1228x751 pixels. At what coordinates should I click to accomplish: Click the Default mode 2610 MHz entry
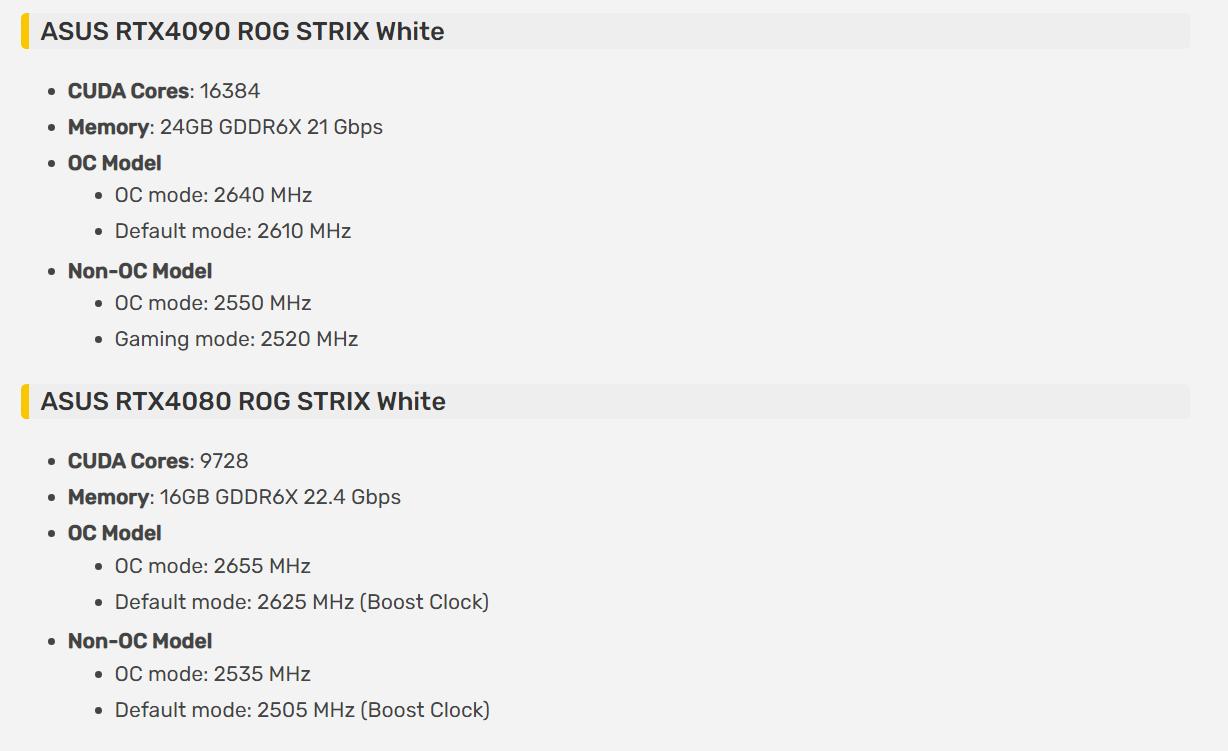coord(232,231)
